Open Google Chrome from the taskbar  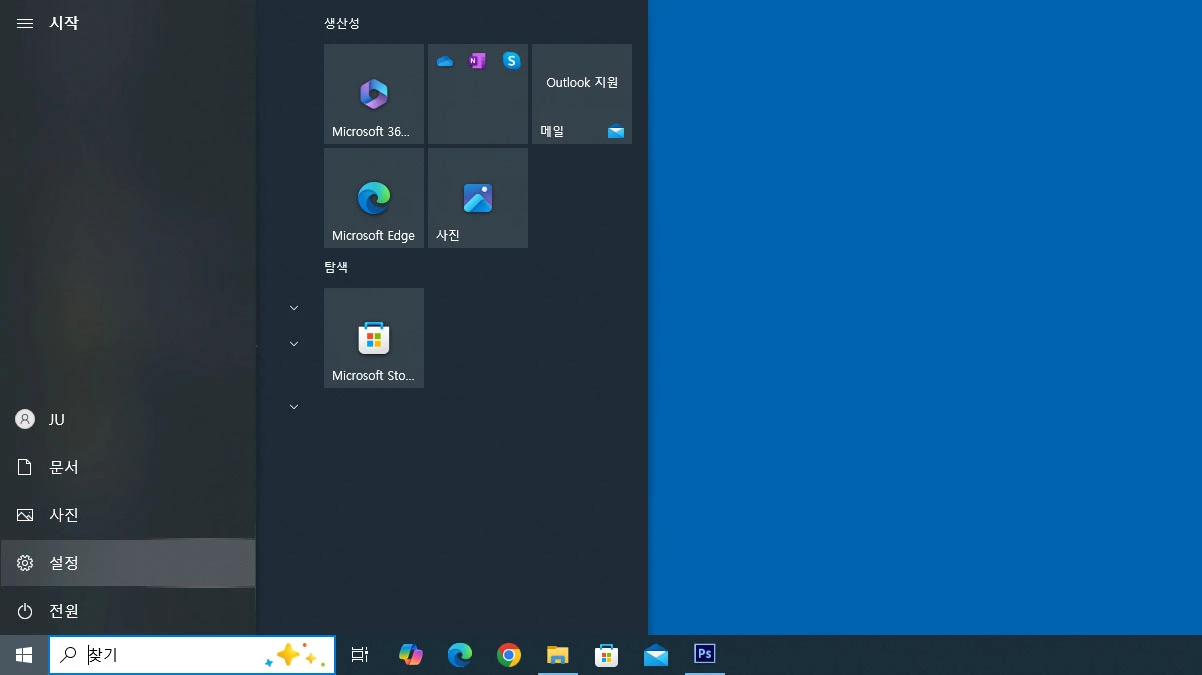(x=509, y=655)
